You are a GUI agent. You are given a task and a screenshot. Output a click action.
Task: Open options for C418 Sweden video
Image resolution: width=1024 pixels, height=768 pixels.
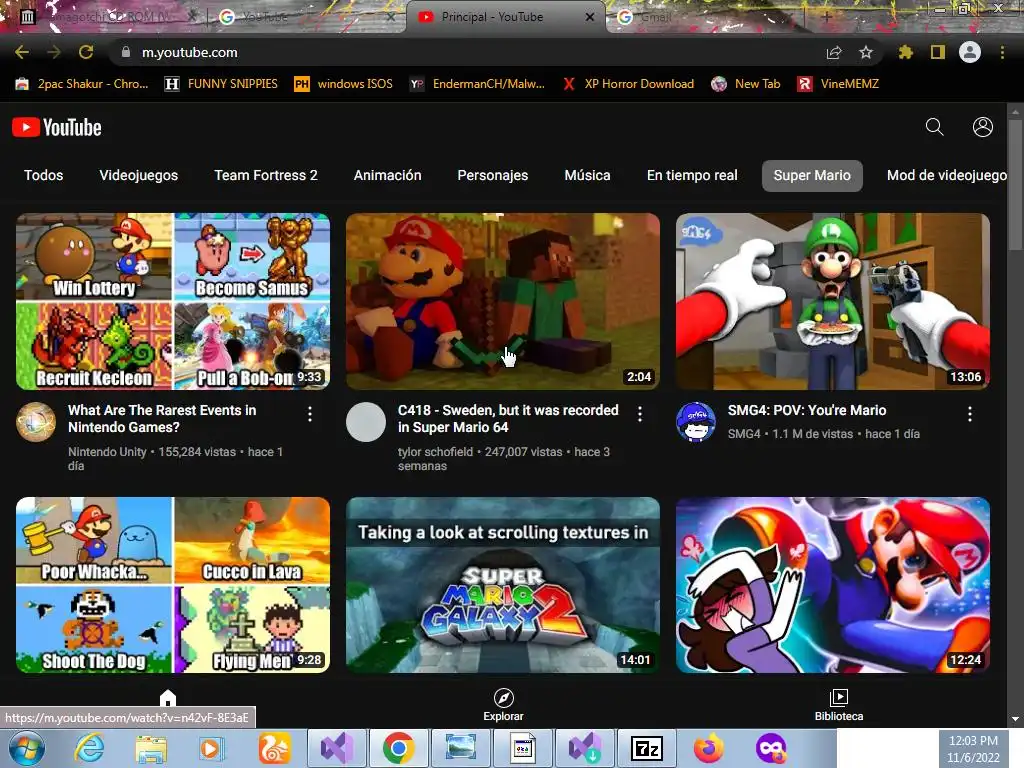(639, 413)
